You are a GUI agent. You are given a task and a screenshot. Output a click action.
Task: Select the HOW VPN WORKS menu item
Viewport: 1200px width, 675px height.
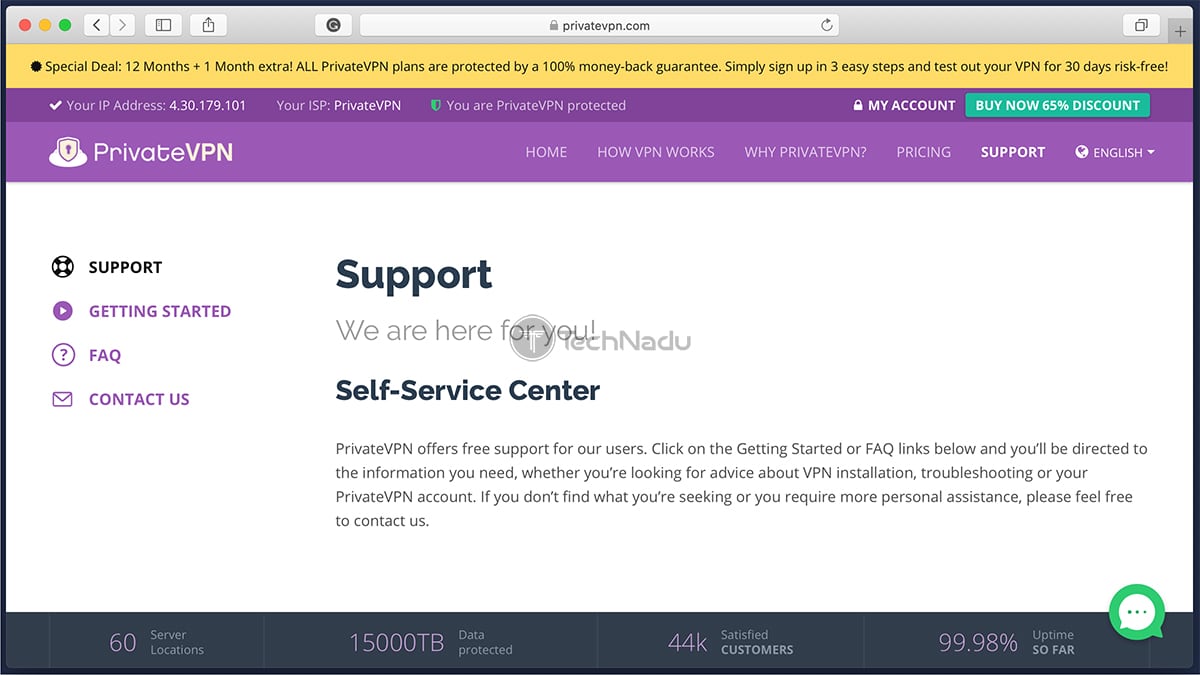point(655,152)
